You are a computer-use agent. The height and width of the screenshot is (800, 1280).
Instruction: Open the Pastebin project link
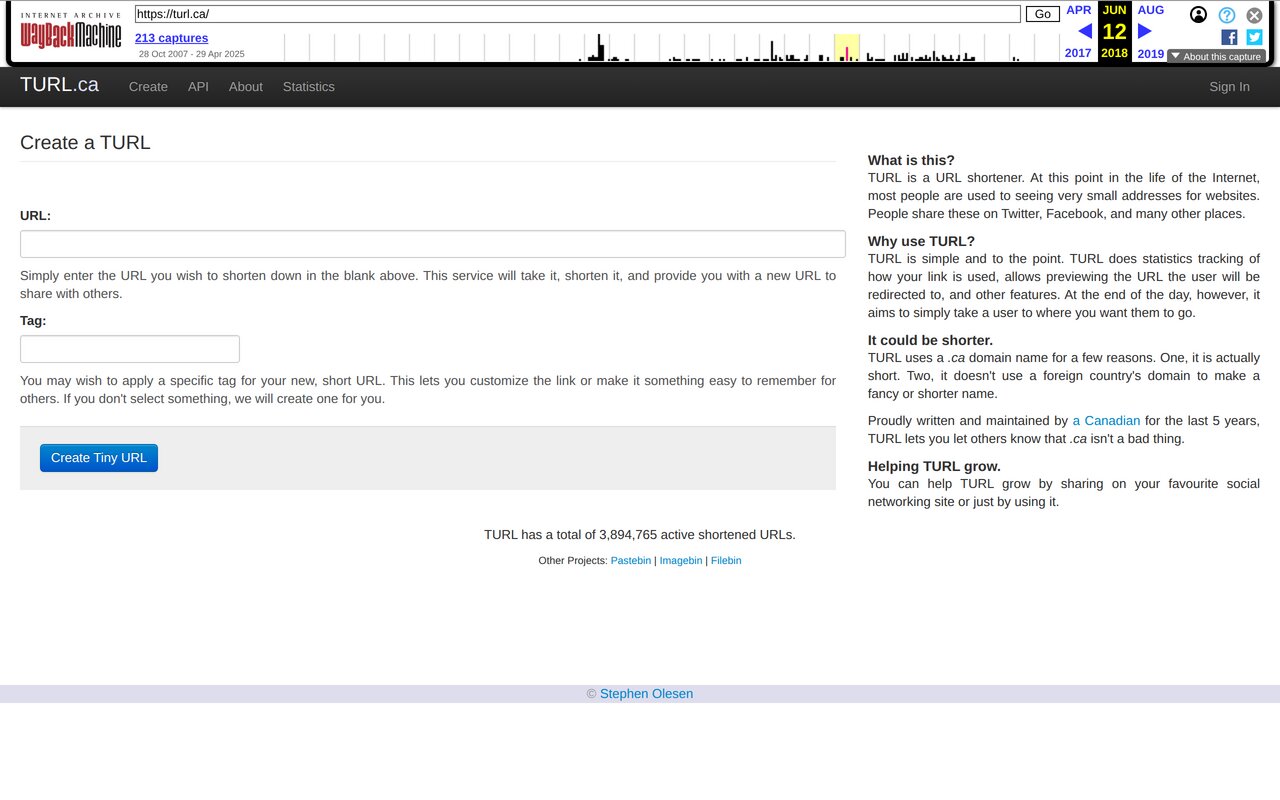630,560
